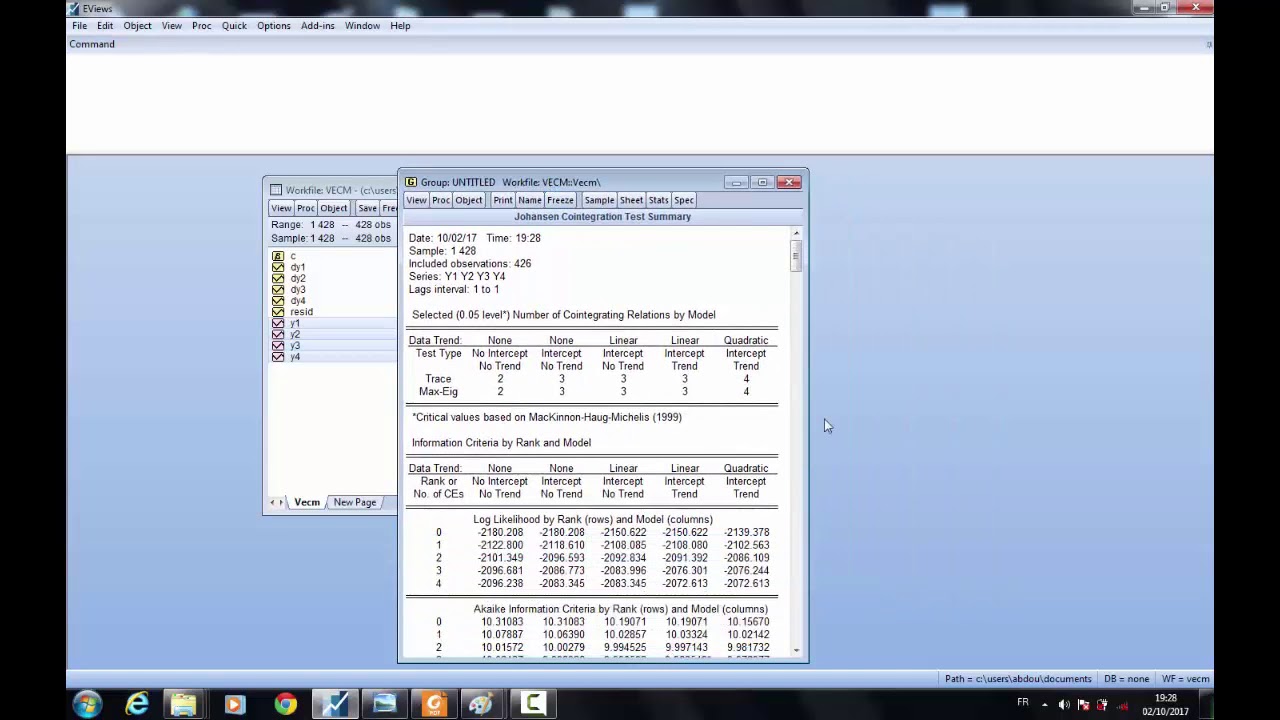This screenshot has height=720, width=1280.
Task: Select the dy3 series icon in workfile
Action: coord(278,289)
